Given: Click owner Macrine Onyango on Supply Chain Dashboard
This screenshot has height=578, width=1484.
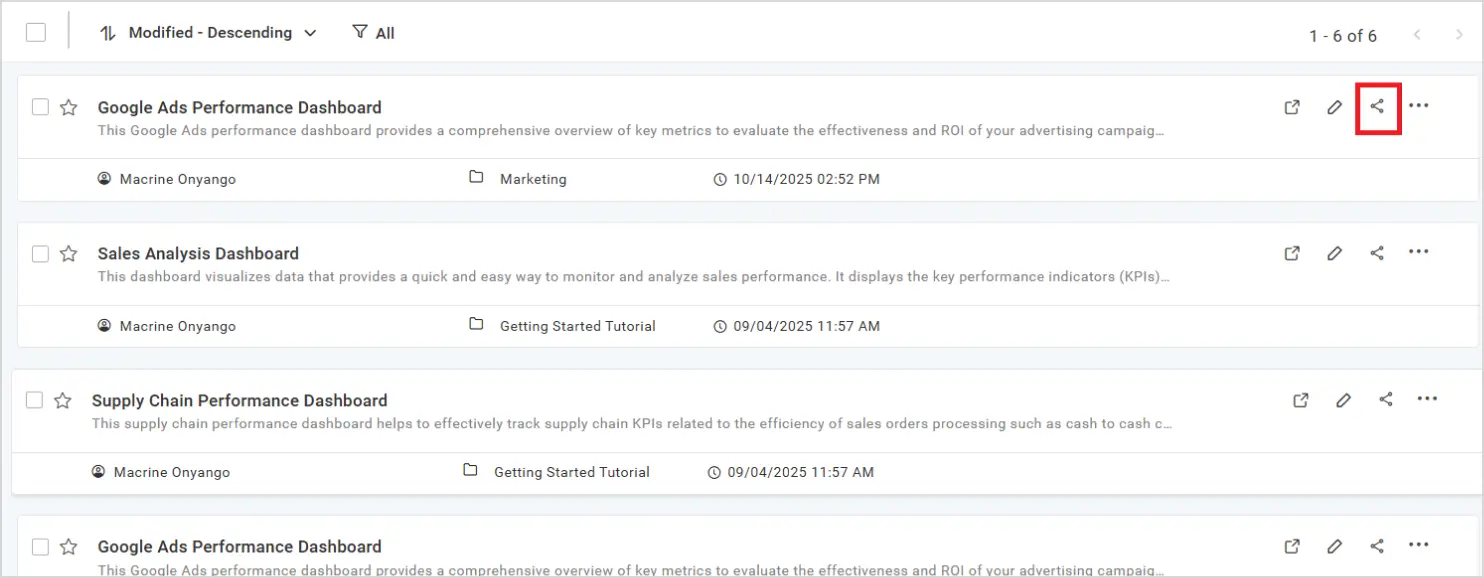Looking at the screenshot, I should (x=172, y=472).
